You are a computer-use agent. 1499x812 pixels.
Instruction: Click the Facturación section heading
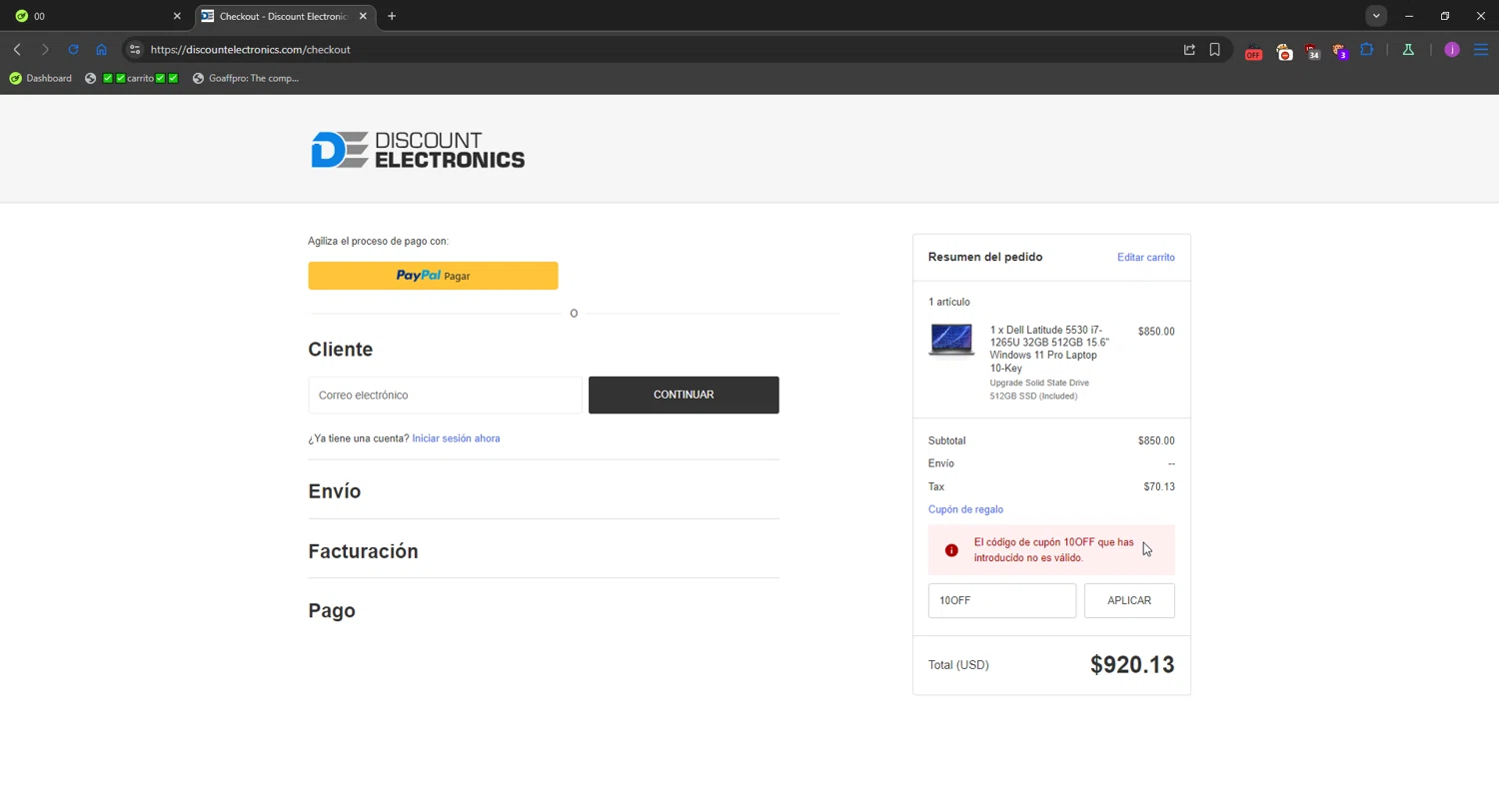coord(363,551)
